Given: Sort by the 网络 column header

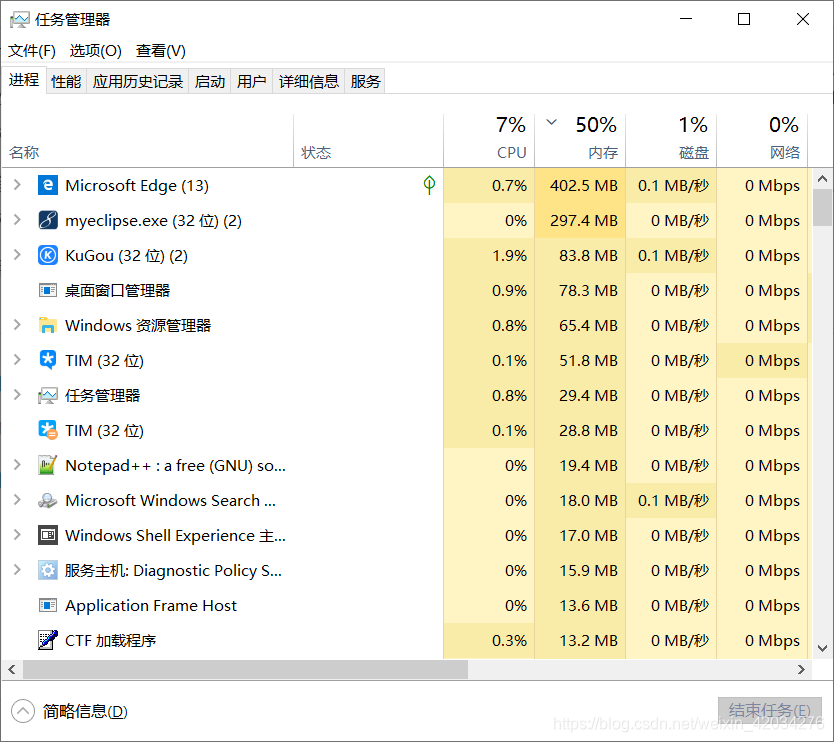Looking at the screenshot, I should (x=762, y=141).
